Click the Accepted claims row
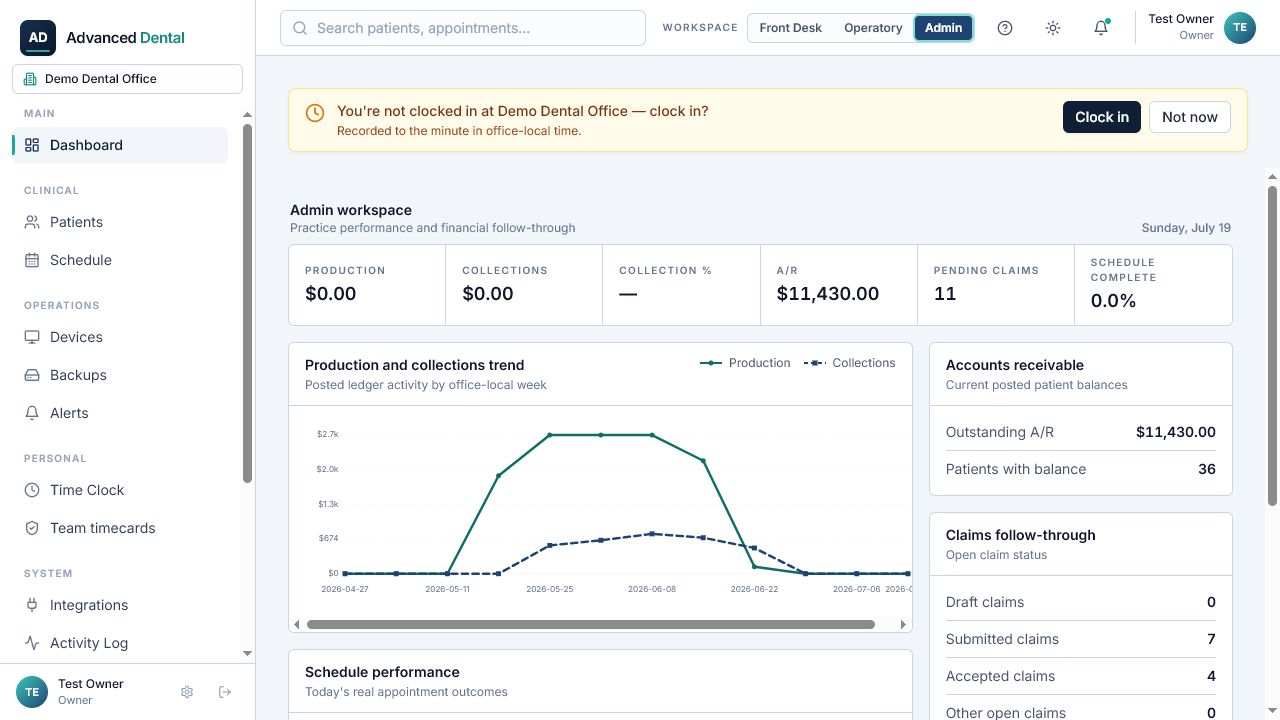This screenshot has width=1280, height=720. point(1081,676)
